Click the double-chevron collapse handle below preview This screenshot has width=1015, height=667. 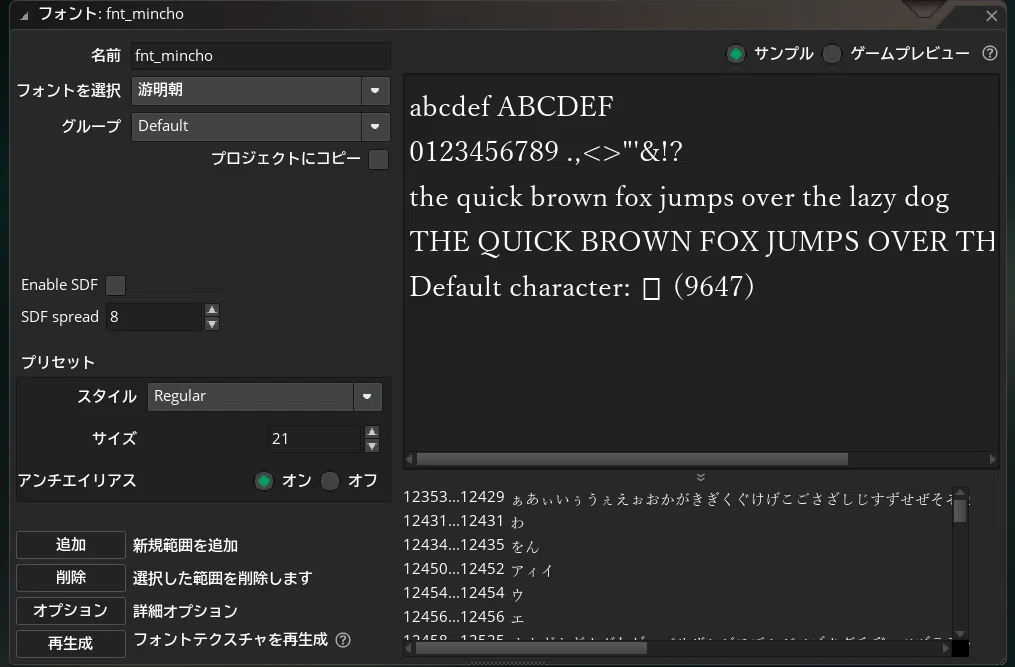point(700,477)
